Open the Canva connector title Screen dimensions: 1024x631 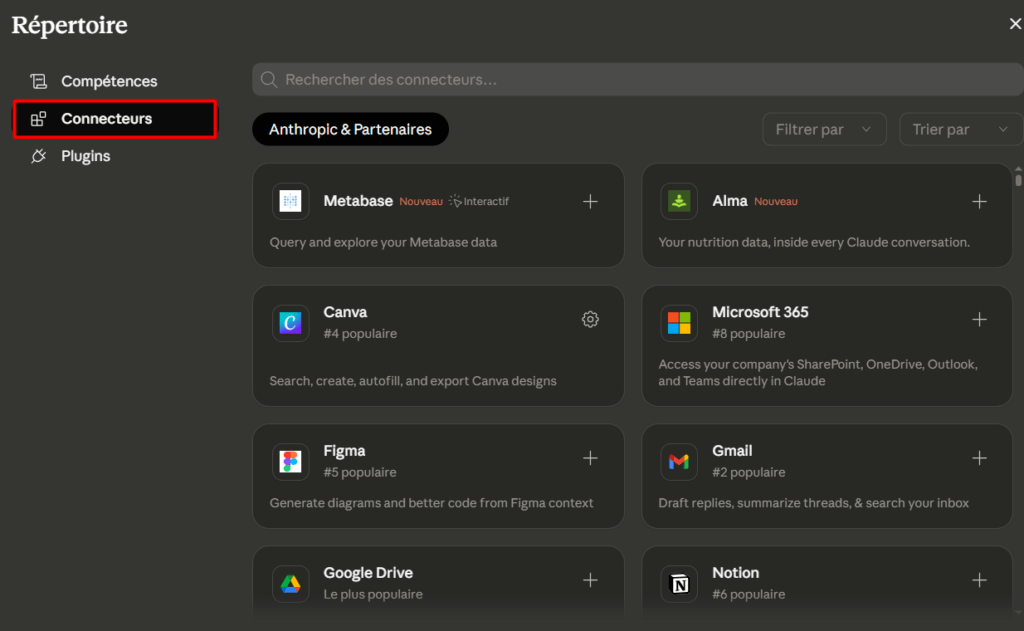[345, 312]
